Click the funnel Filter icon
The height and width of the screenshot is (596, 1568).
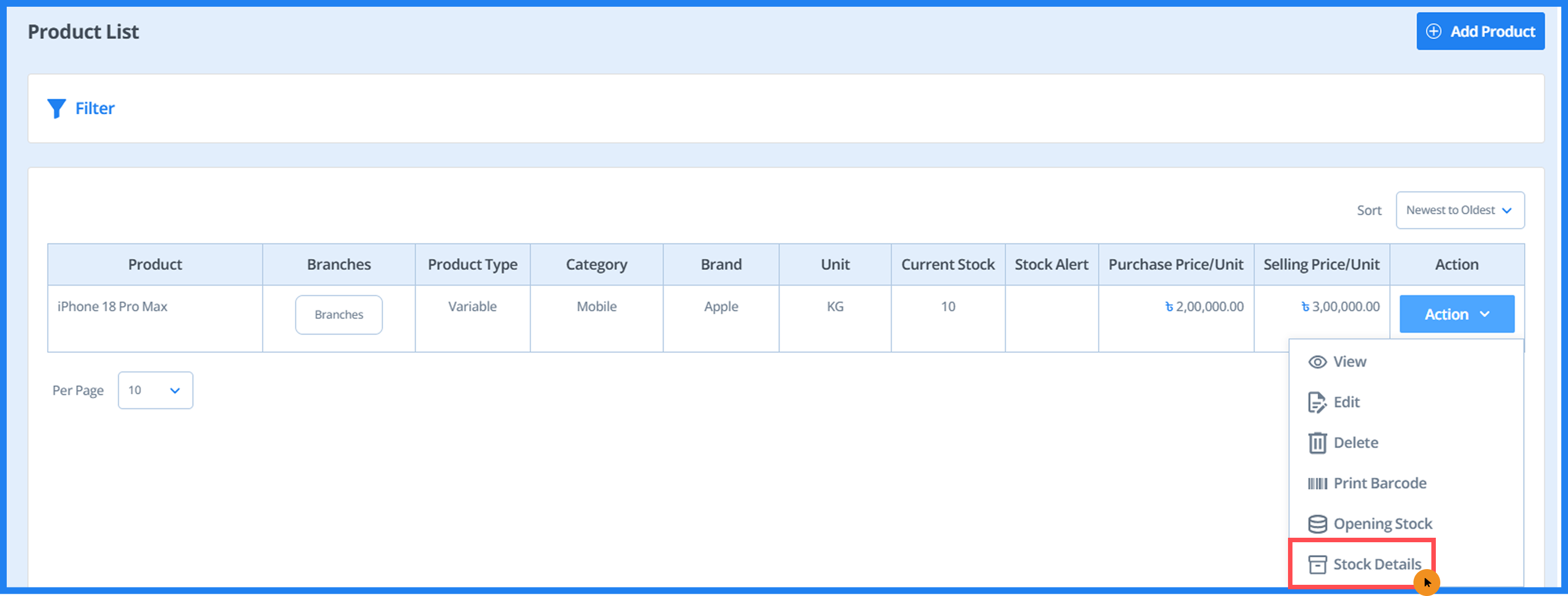(56, 108)
